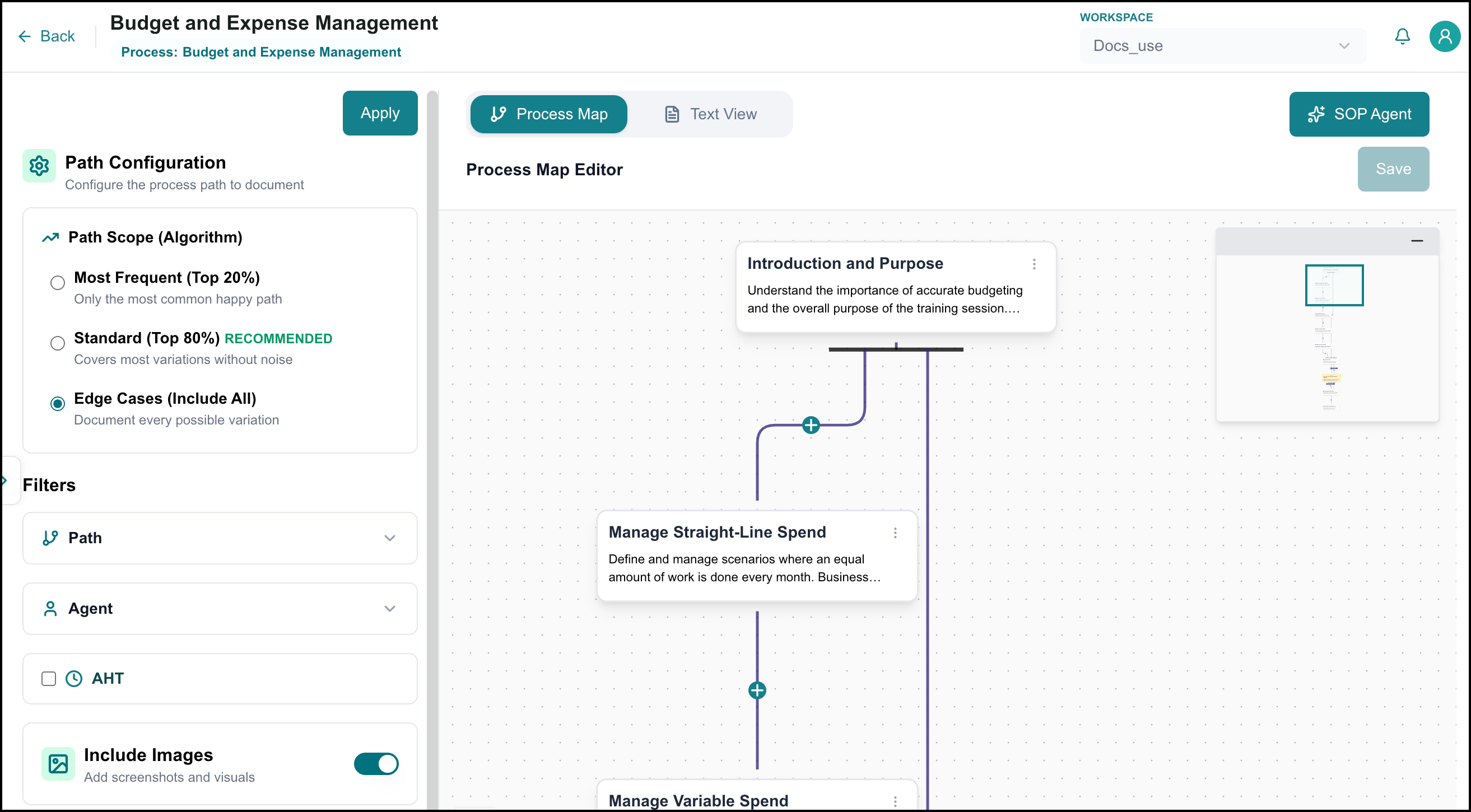
Task: Click 'Only the most common happy path' text
Action: point(178,299)
